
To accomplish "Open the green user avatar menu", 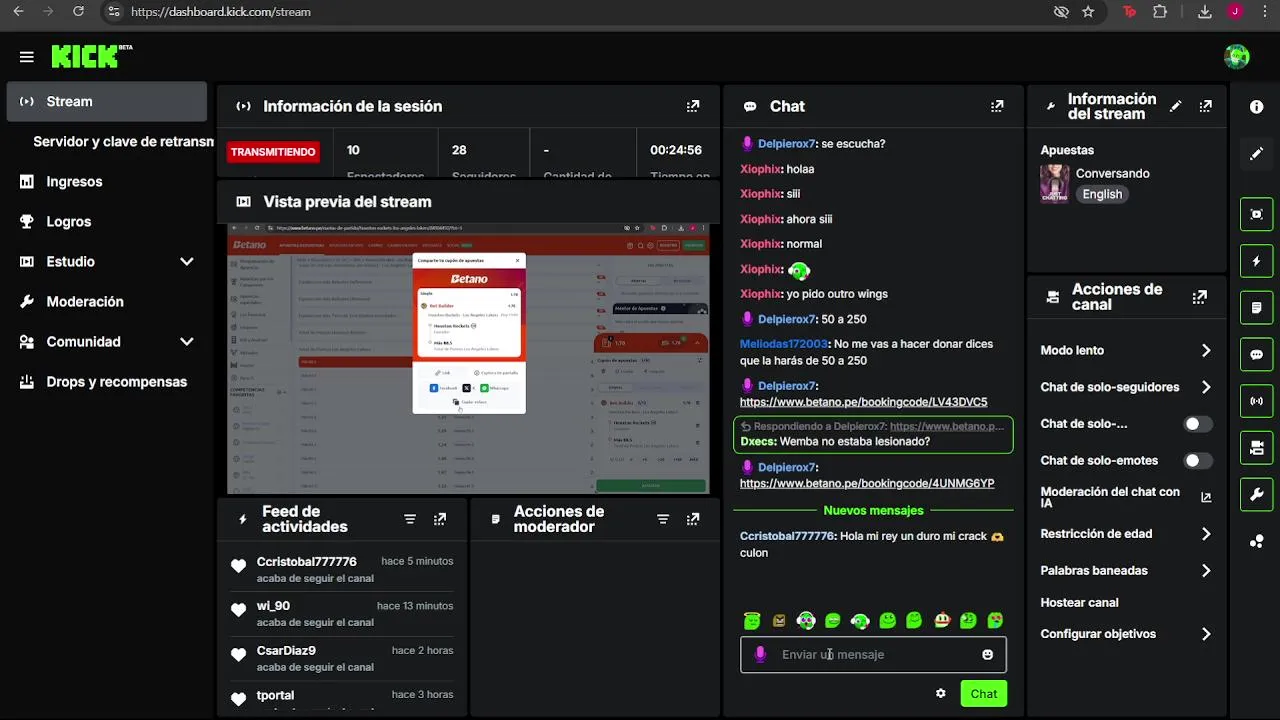I will (x=1236, y=56).
